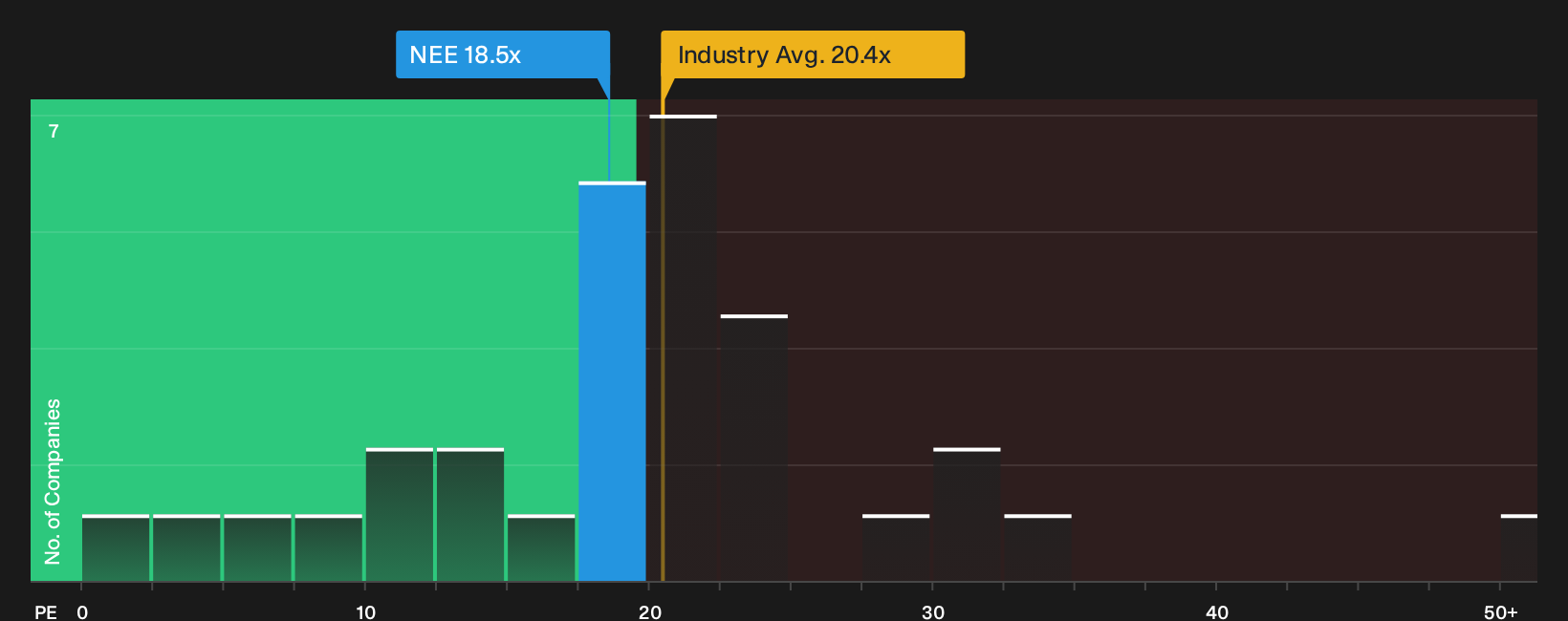This screenshot has height=621, width=1568.
Task: Select the 30-32.5 PE histogram bar
Action: click(x=967, y=514)
